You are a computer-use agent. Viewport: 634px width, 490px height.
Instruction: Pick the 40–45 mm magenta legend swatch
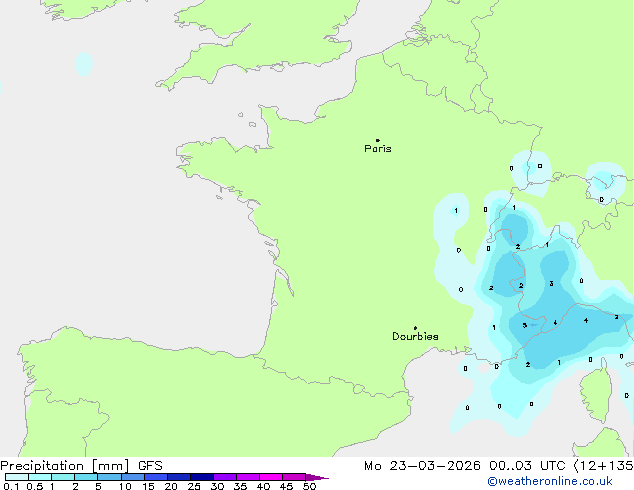click(x=271, y=477)
